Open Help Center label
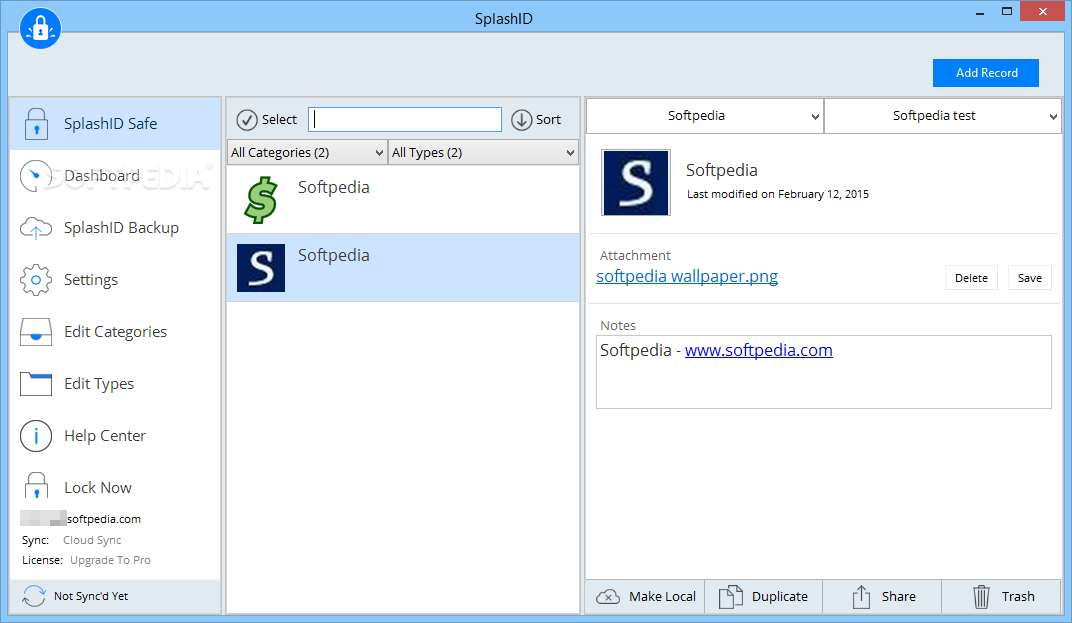 105,436
